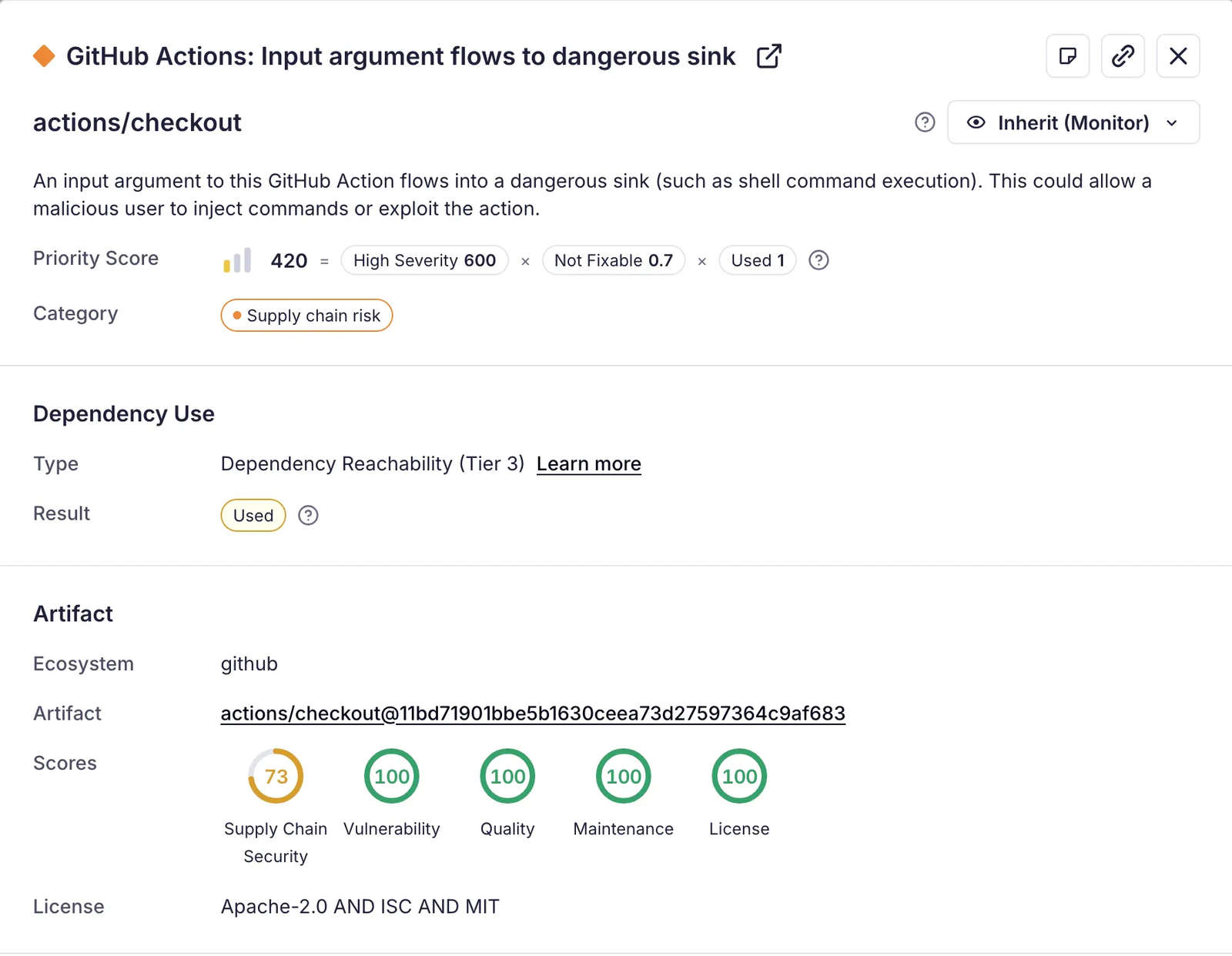This screenshot has width=1232, height=956.
Task: Click the Learn more link
Action: coord(588,464)
